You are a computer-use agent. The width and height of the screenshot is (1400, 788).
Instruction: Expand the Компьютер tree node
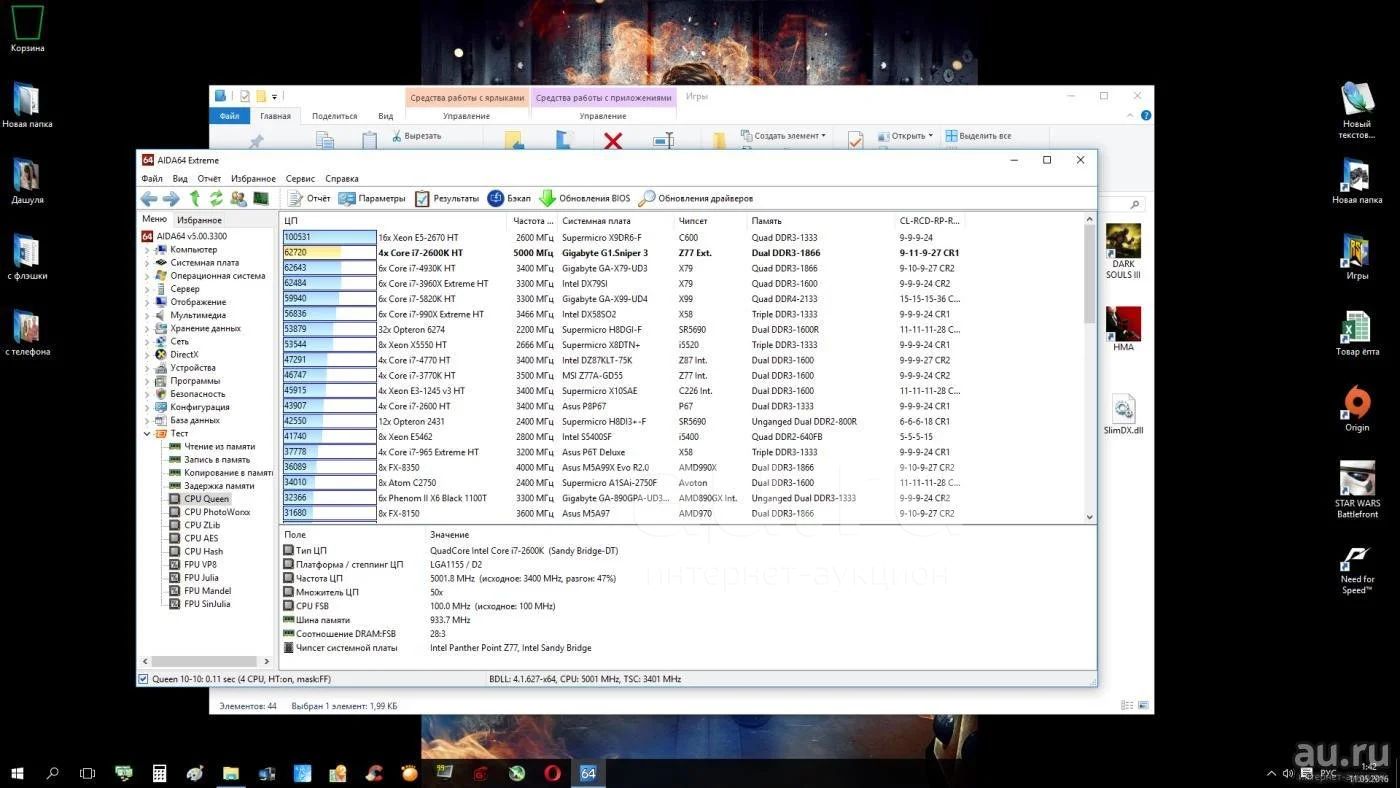[x=147, y=250]
